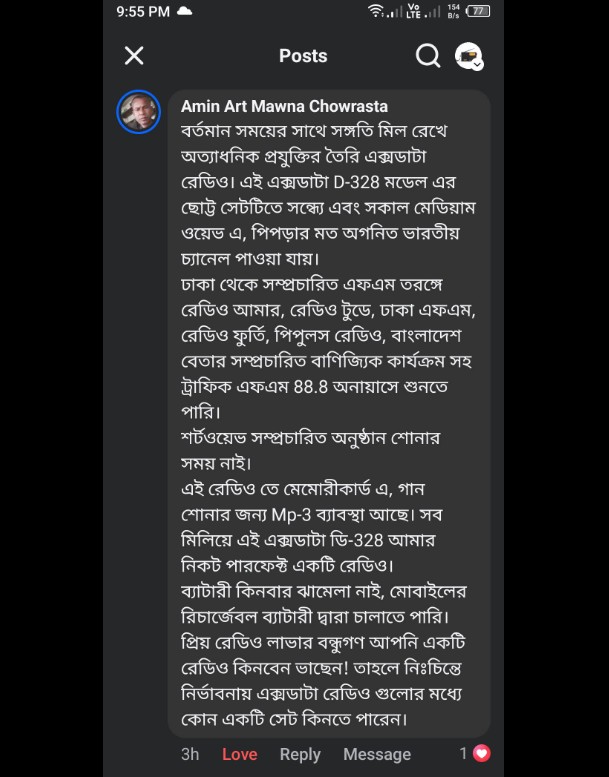Tap the comment text bubble
The image size is (609, 777).
coord(328,420)
